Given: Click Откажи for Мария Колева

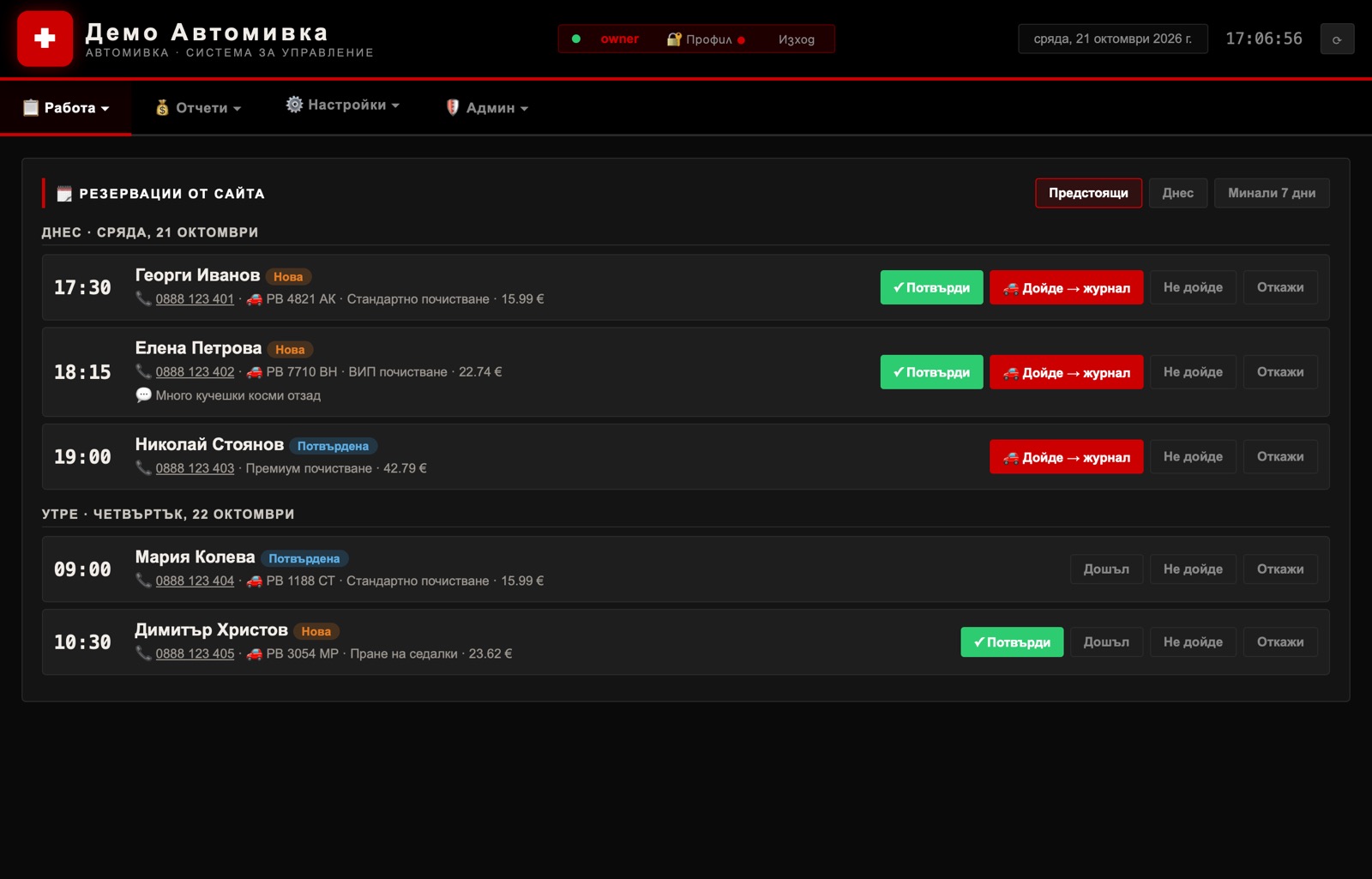Looking at the screenshot, I should pyautogui.click(x=1280, y=569).
